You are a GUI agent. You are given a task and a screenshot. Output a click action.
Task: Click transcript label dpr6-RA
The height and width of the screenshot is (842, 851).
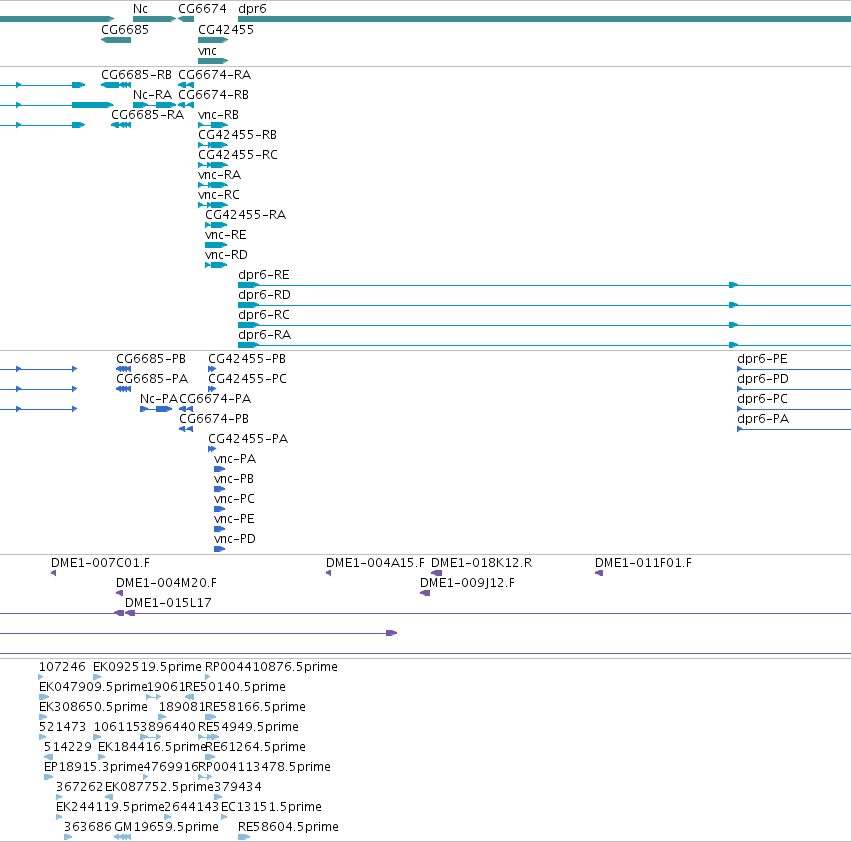[264, 335]
